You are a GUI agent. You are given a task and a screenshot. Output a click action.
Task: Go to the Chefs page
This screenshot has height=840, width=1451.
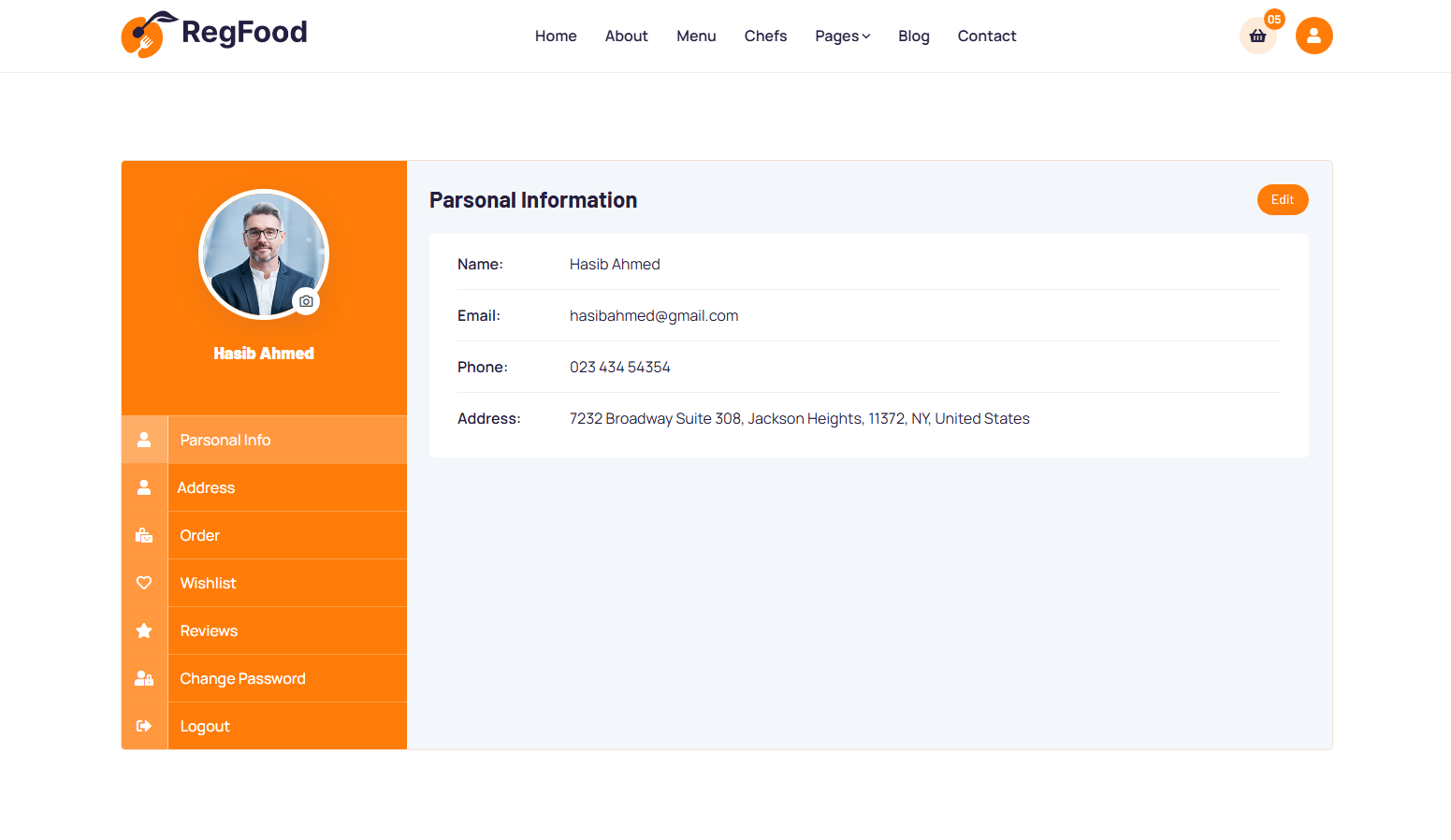pos(765,36)
